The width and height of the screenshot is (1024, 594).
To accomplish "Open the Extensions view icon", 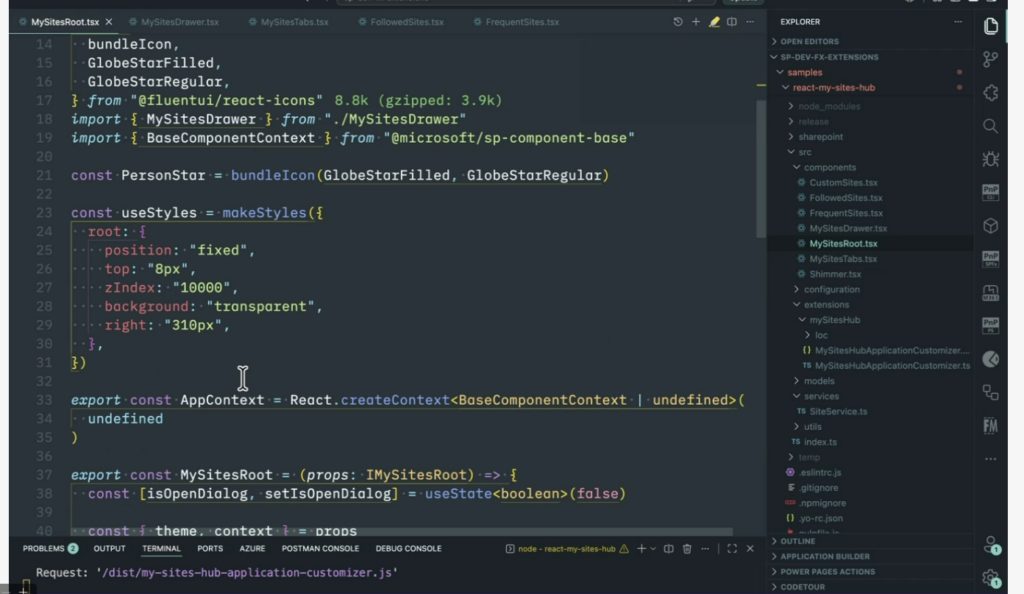I will [x=991, y=93].
